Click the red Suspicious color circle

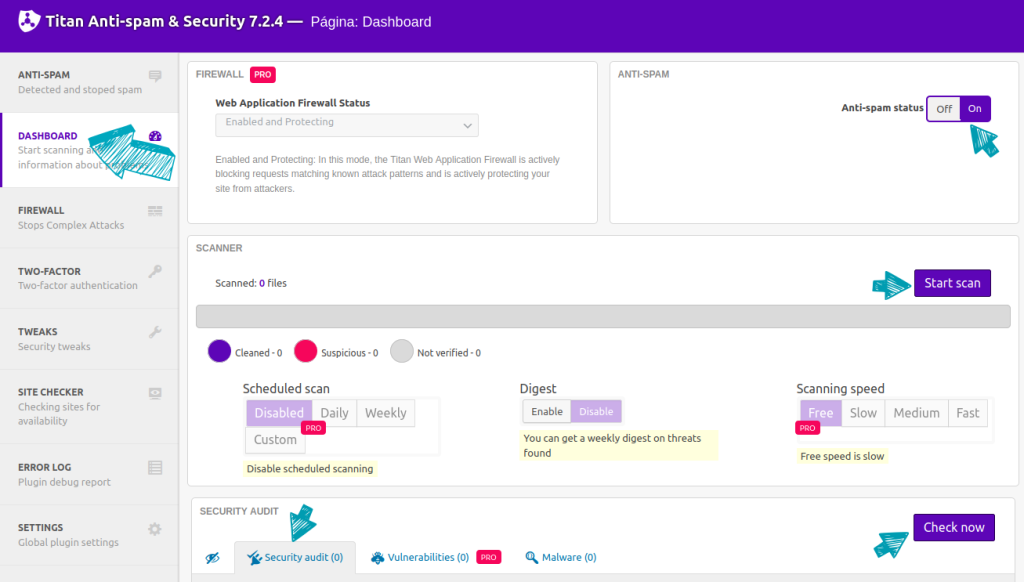pyautogui.click(x=306, y=351)
